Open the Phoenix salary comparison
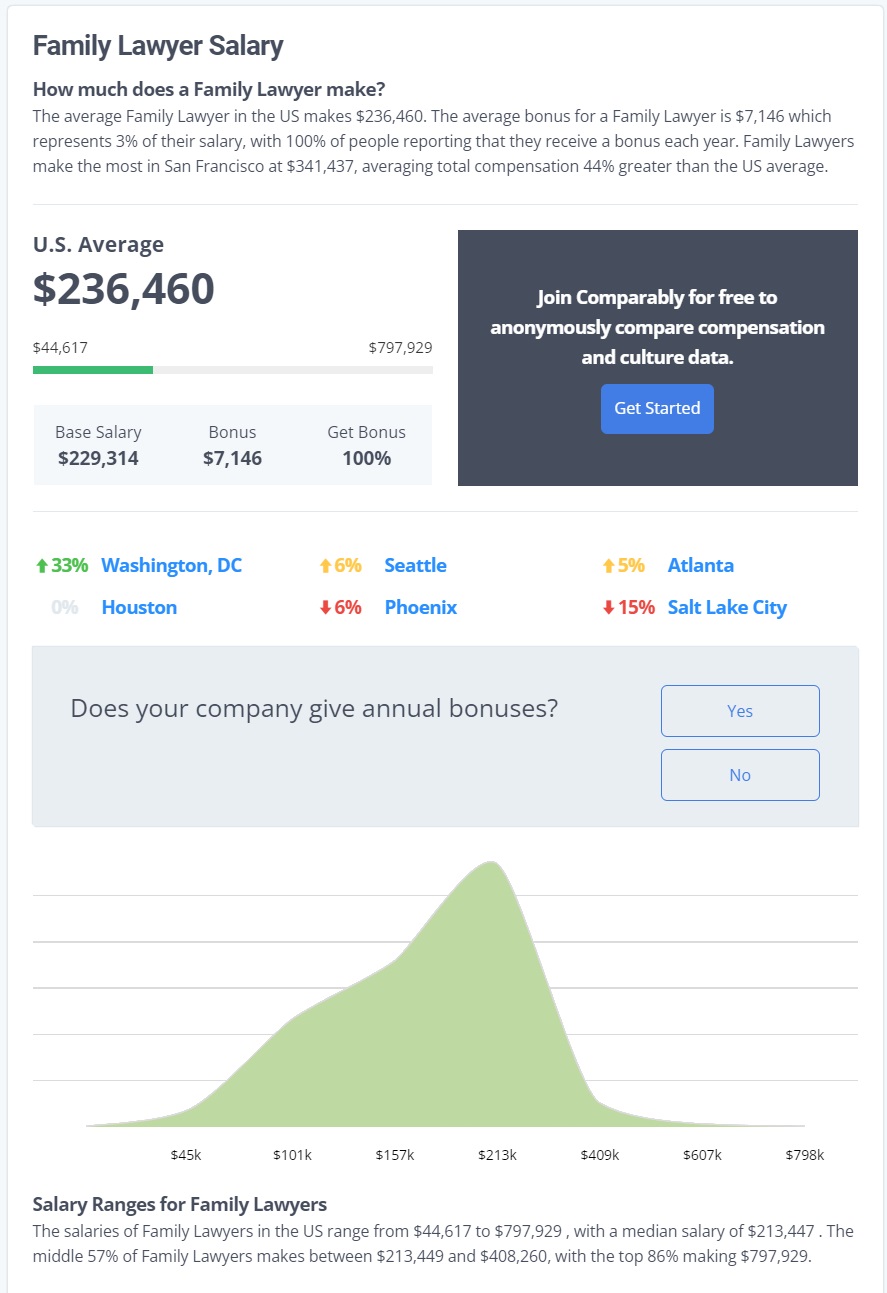Image resolution: width=887 pixels, height=1293 pixels. click(x=421, y=606)
